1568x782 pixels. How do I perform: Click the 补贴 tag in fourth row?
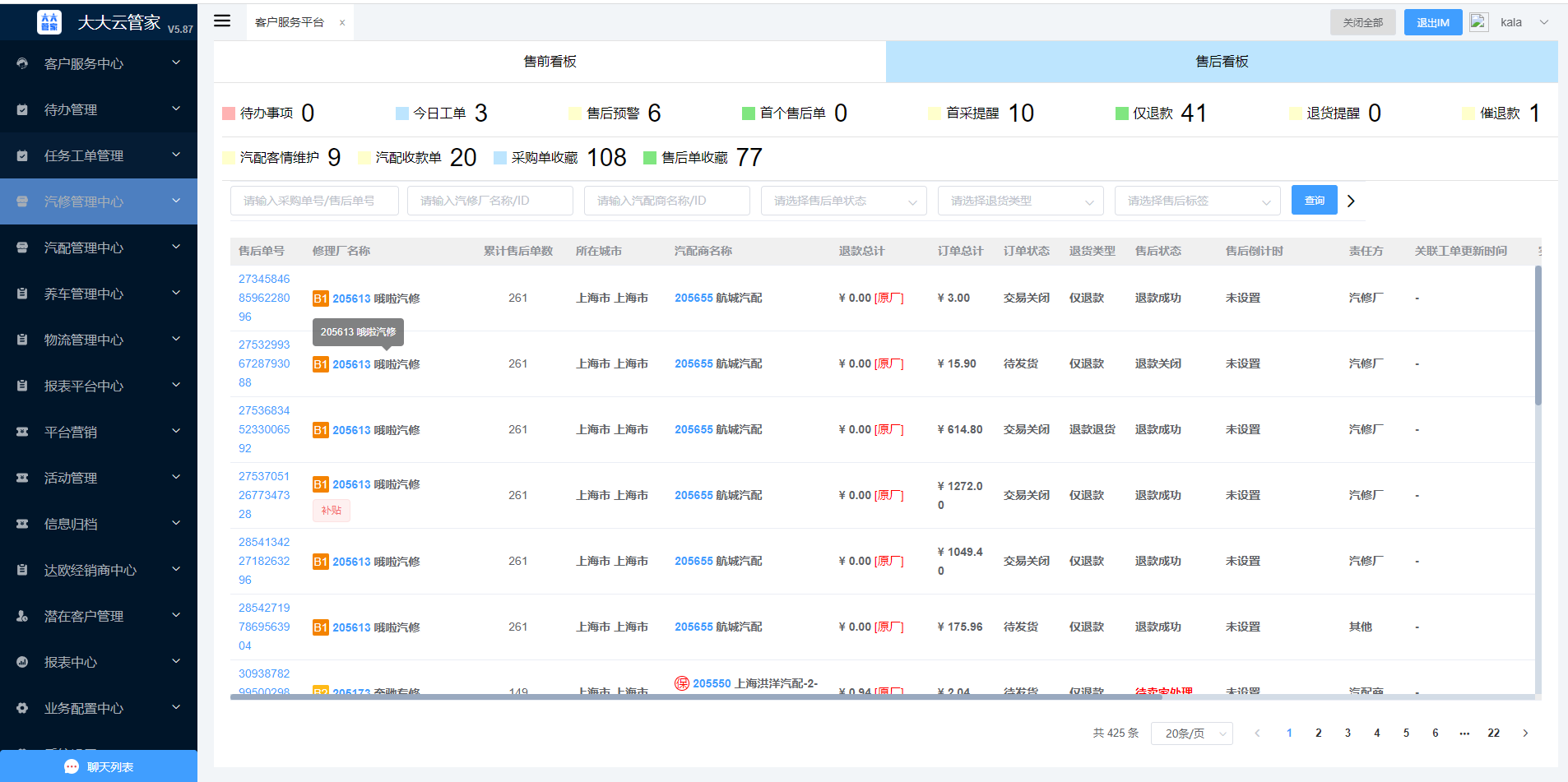click(332, 511)
